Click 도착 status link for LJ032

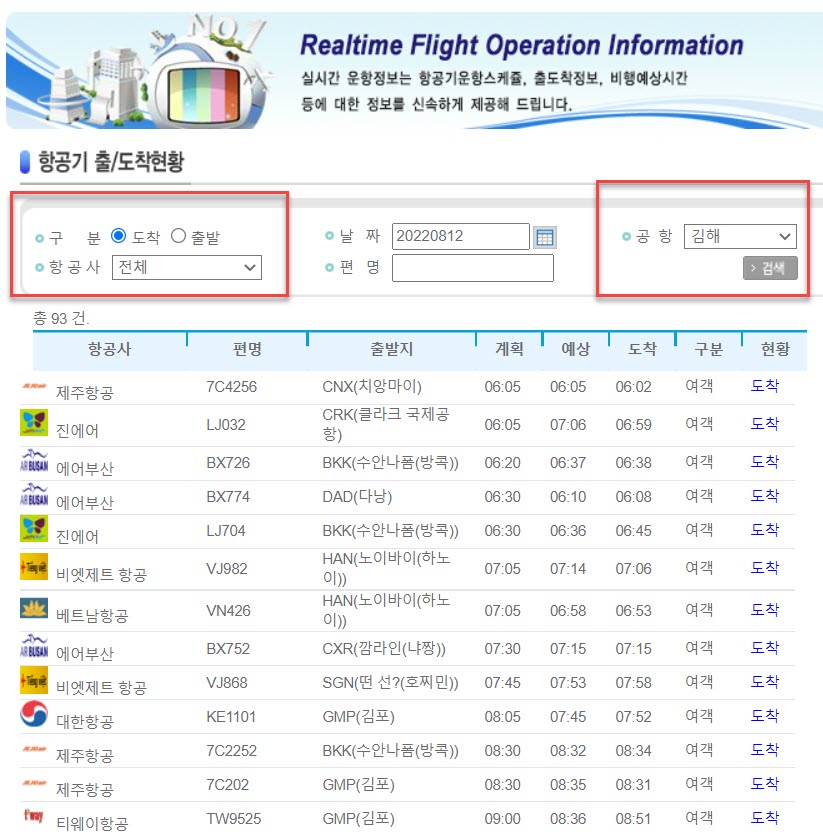765,424
